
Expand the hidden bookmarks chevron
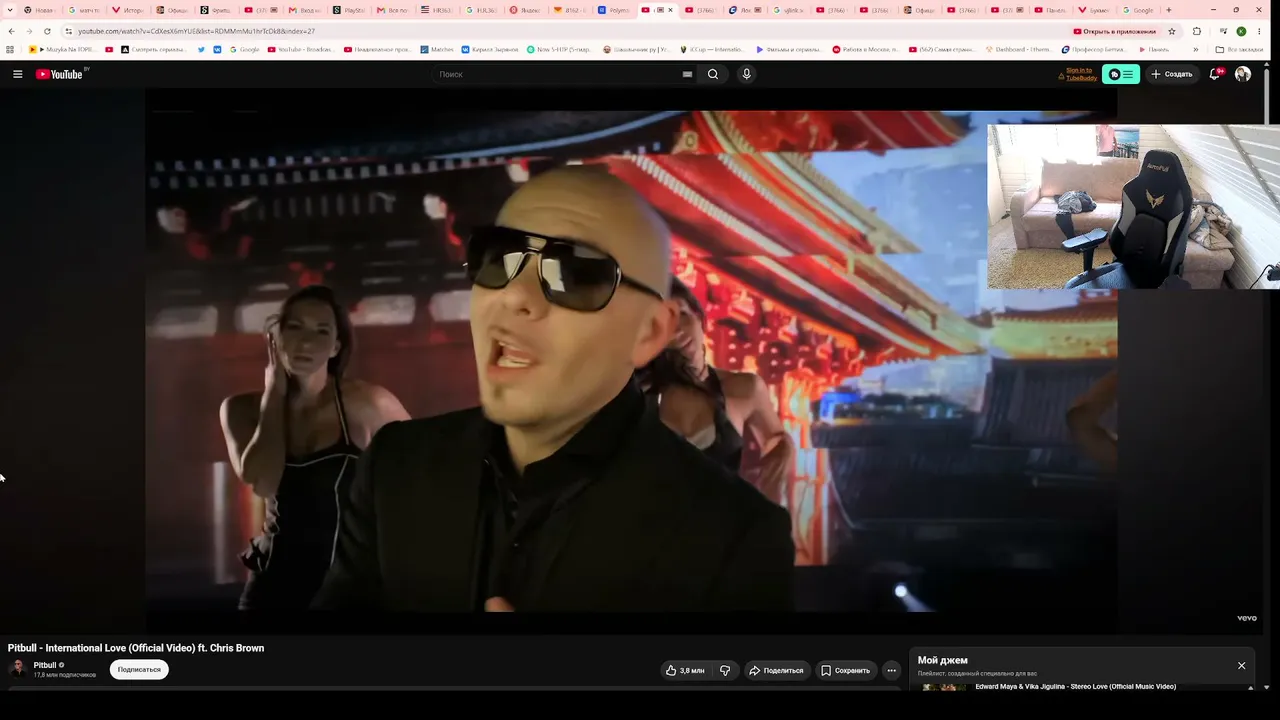1196,49
